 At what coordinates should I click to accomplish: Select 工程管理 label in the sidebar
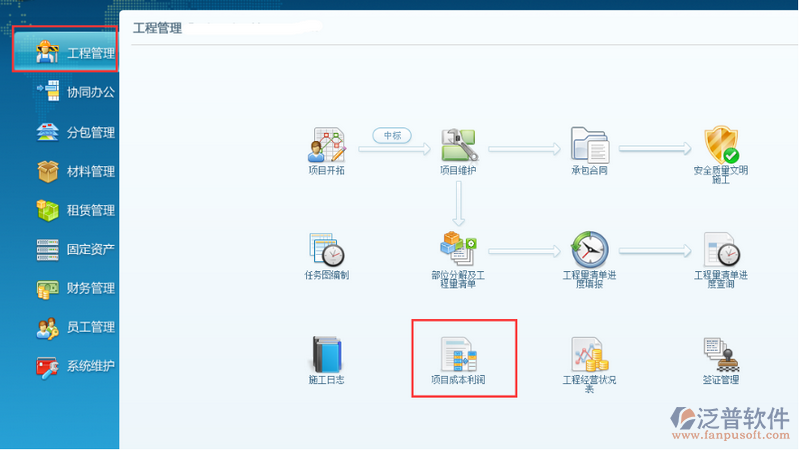pyautogui.click(x=91, y=53)
